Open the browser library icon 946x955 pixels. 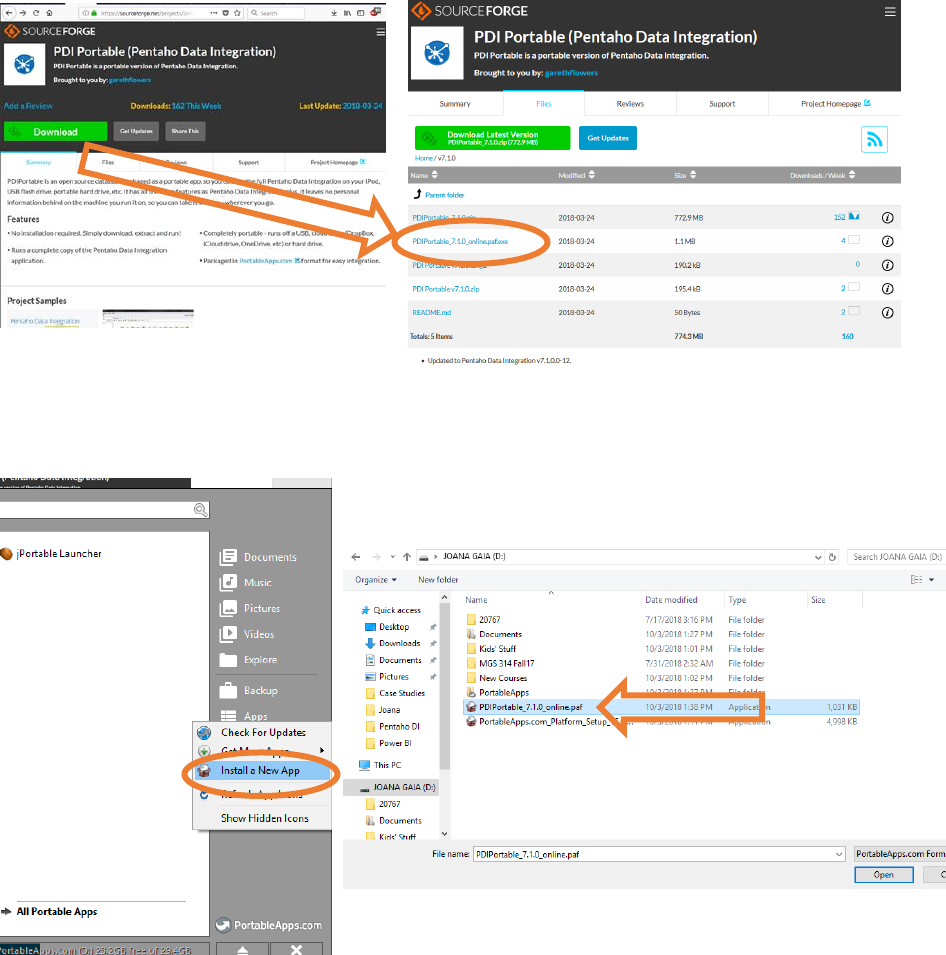tap(347, 12)
